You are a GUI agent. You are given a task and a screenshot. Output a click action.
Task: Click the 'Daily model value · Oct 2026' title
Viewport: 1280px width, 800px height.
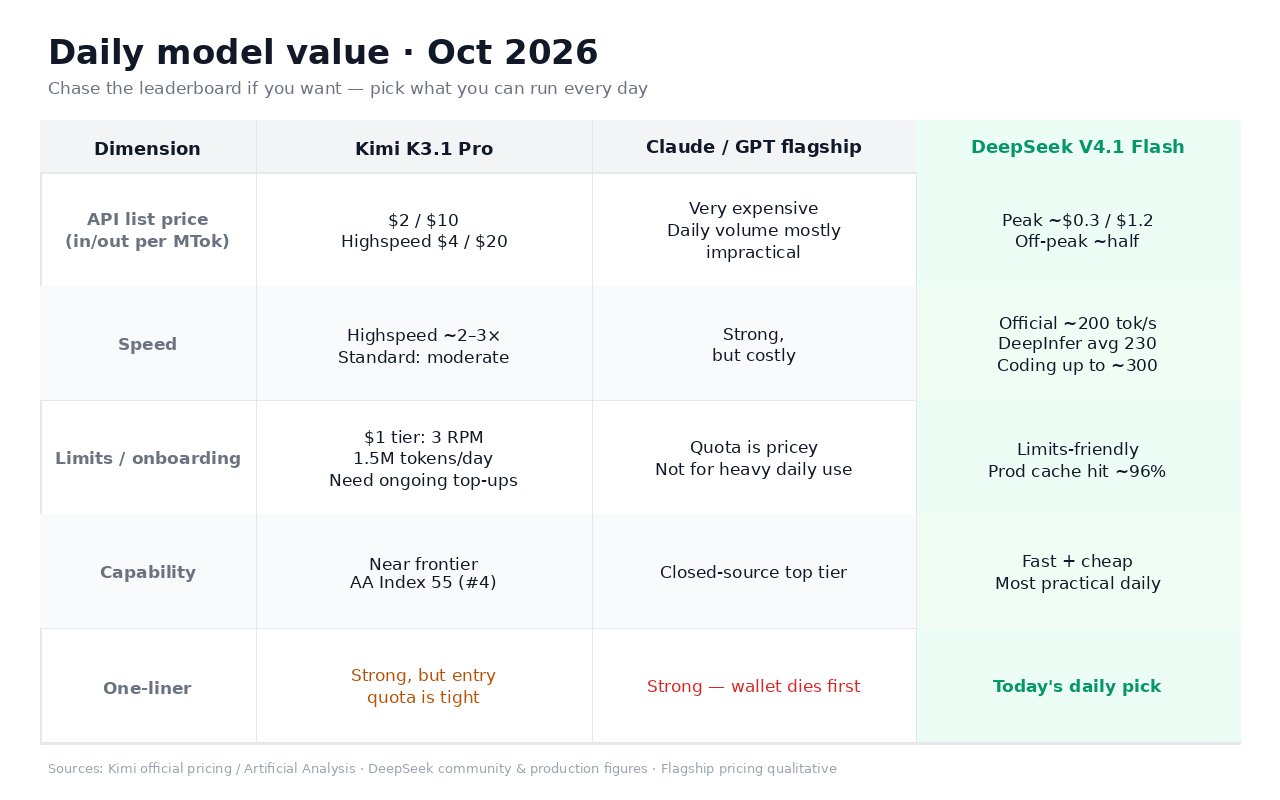323,52
